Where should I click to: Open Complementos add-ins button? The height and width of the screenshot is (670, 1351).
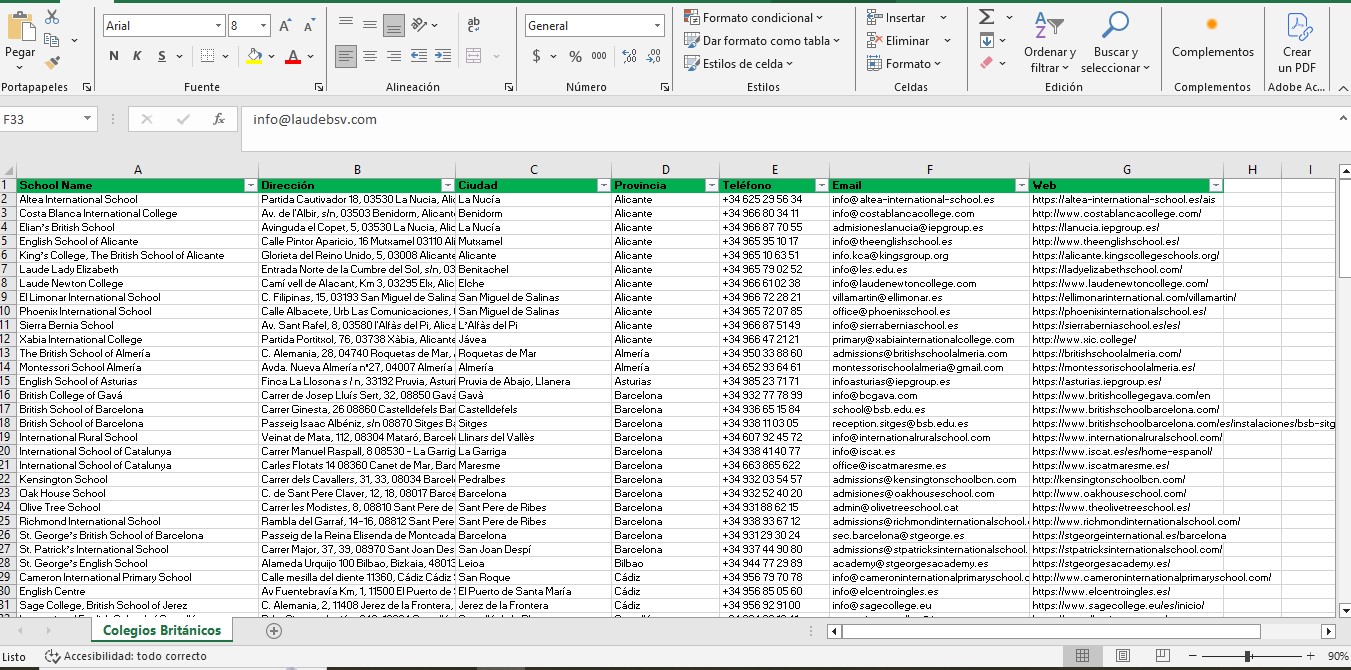pos(1212,34)
